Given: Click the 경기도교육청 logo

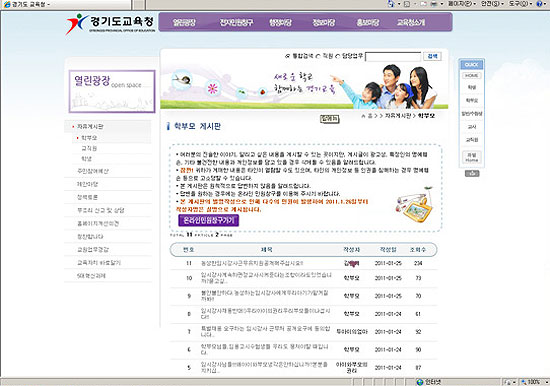Looking at the screenshot, I should click(110, 24).
